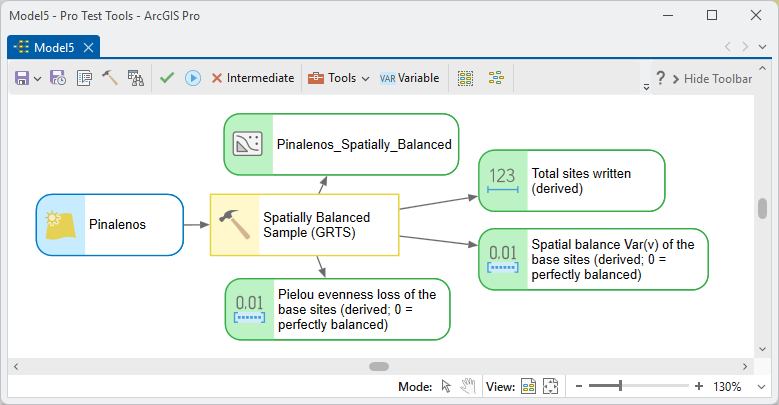Screen dimensions: 779x405
Task: Activate Select mode pointer
Action: 446,386
